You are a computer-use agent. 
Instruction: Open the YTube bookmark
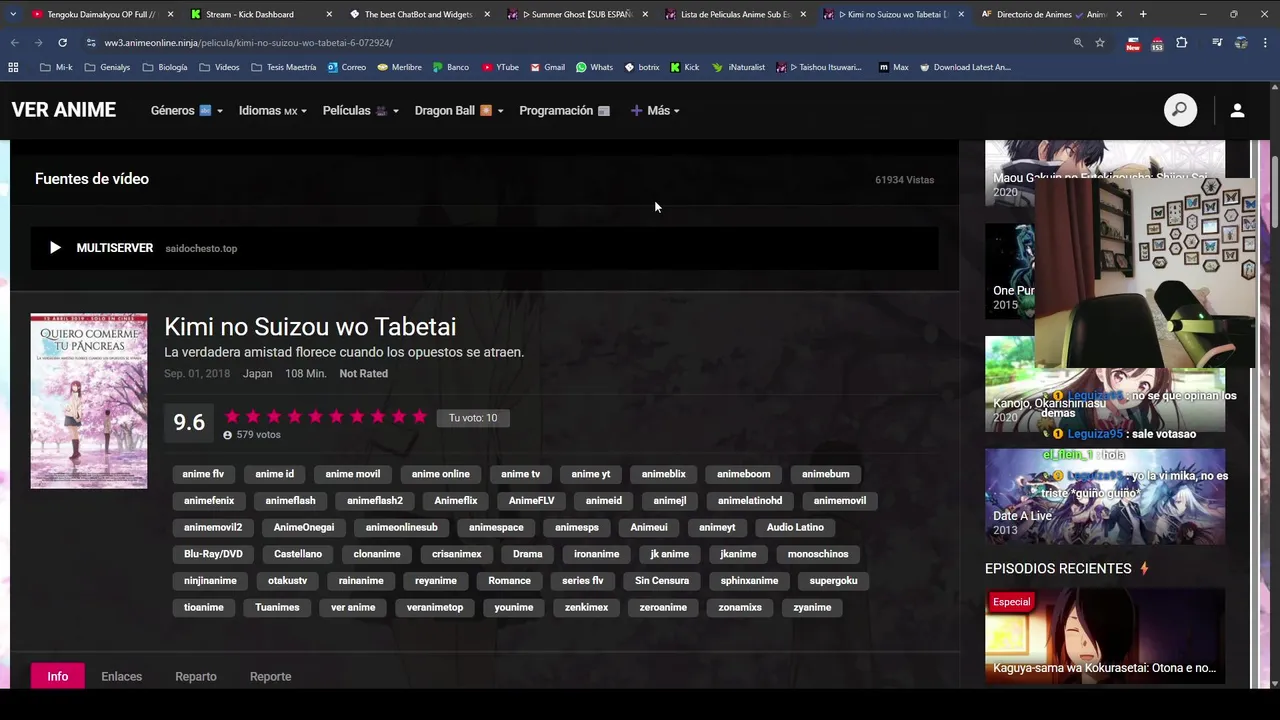(500, 67)
